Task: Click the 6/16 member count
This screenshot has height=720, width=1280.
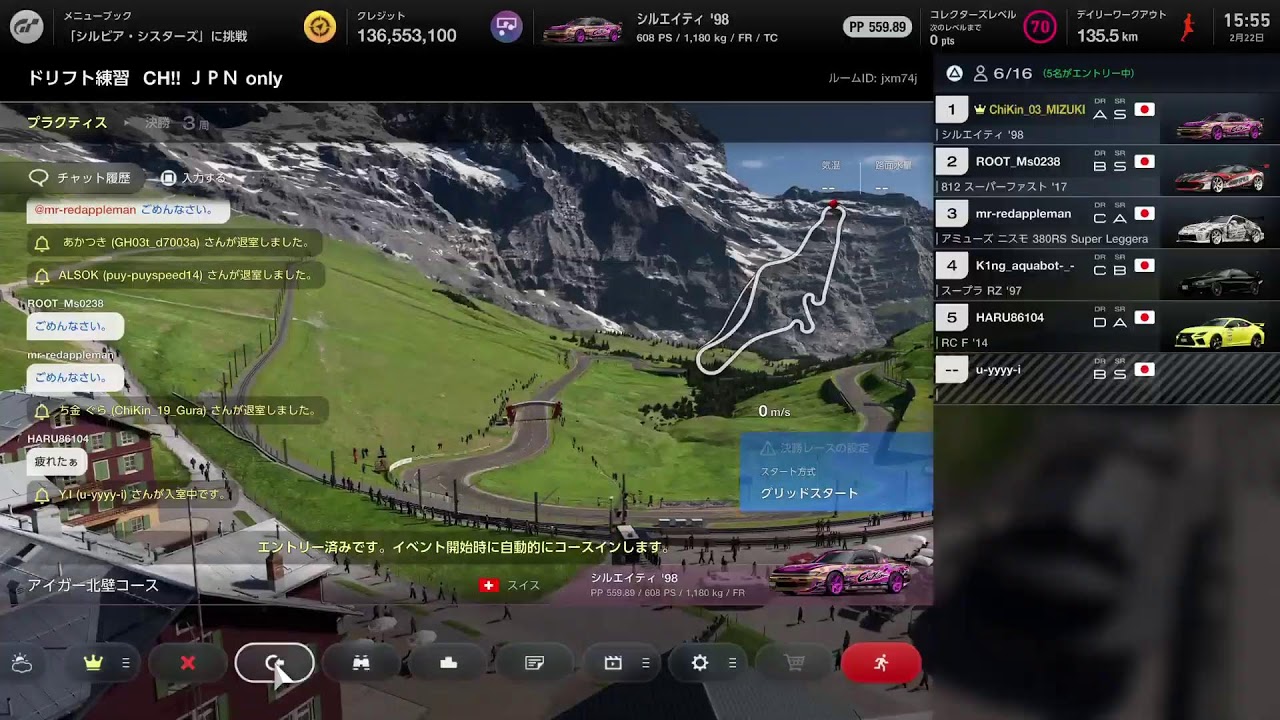Action: [x=1013, y=73]
